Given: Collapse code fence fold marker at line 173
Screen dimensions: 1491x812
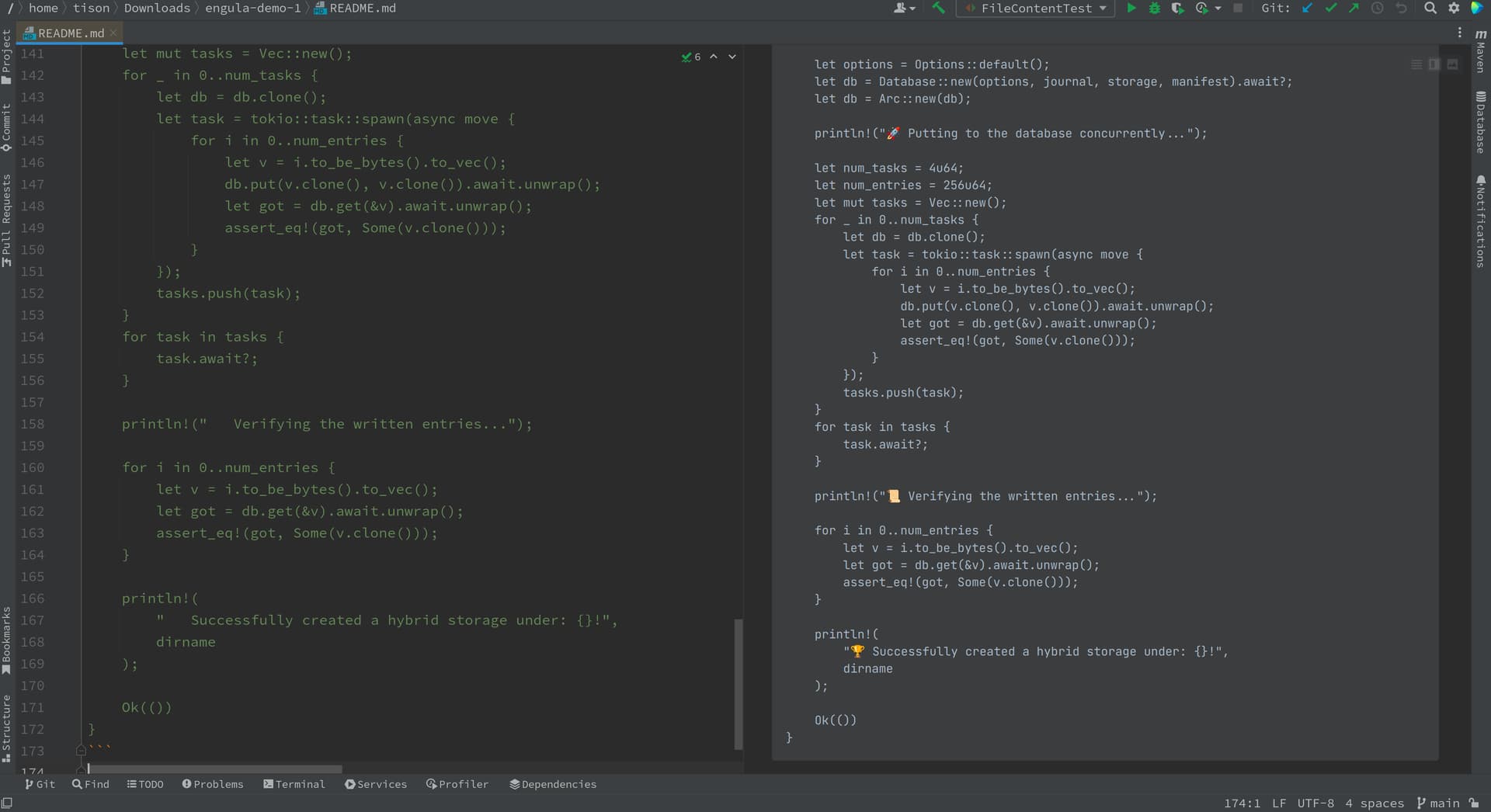Looking at the screenshot, I should pos(81,750).
